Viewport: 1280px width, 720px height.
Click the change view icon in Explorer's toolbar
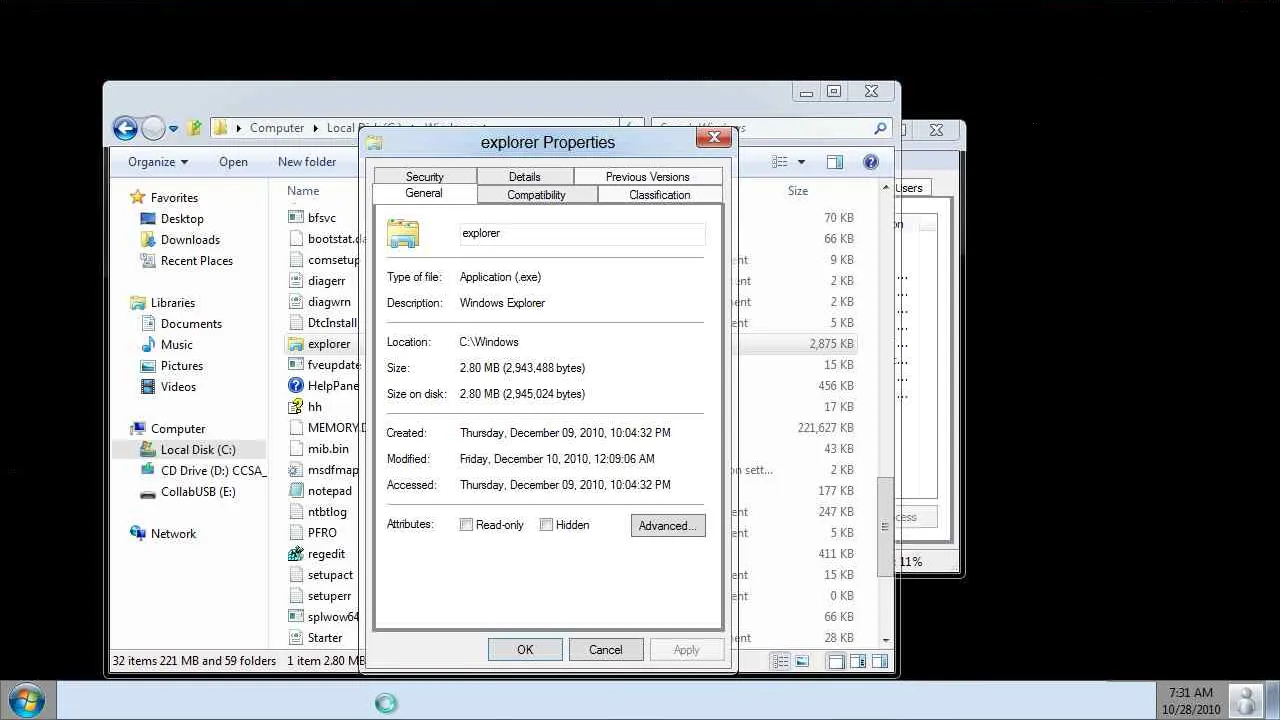point(781,162)
